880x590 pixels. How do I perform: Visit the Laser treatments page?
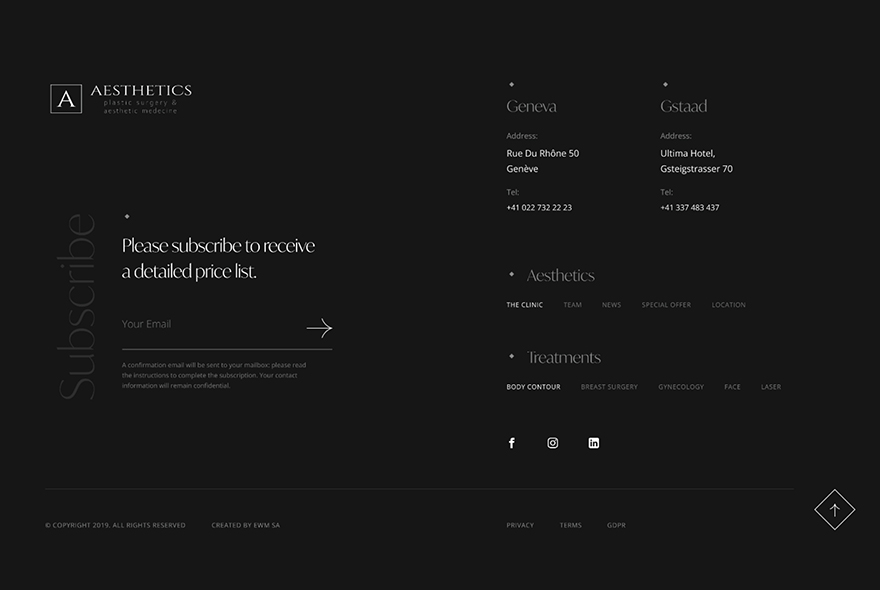[771, 387]
